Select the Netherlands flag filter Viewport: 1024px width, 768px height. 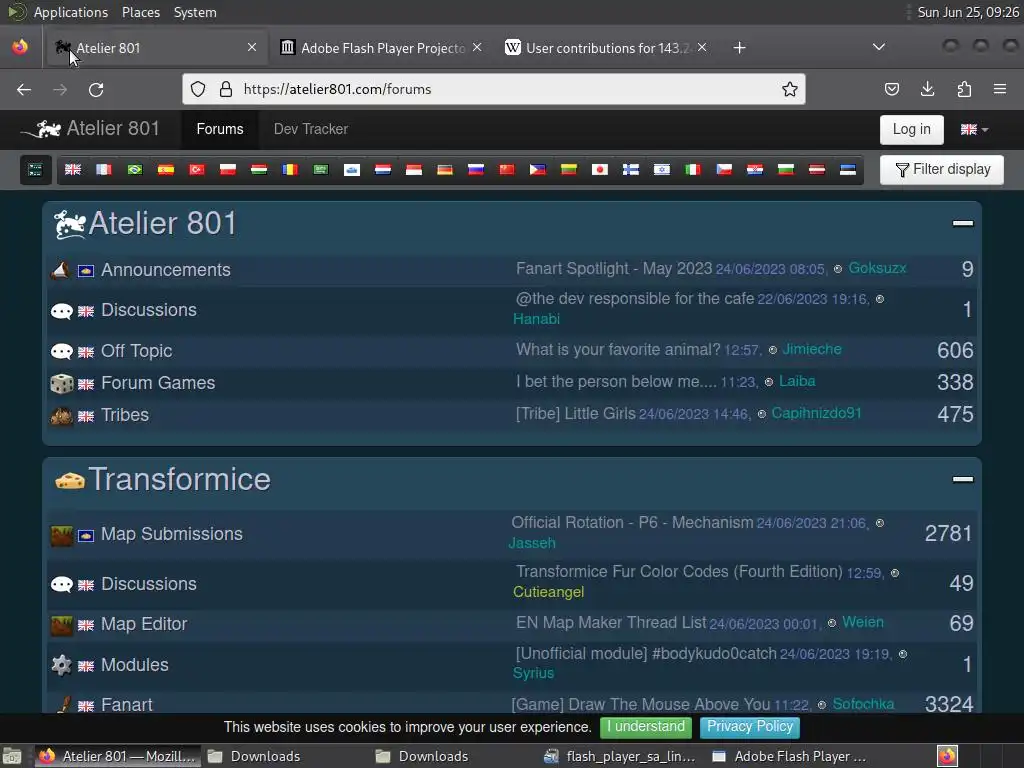383,170
